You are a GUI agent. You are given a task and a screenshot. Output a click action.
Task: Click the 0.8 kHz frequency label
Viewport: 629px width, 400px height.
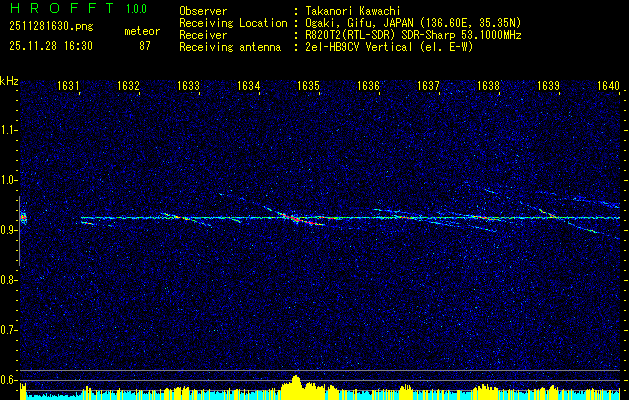pos(8,280)
